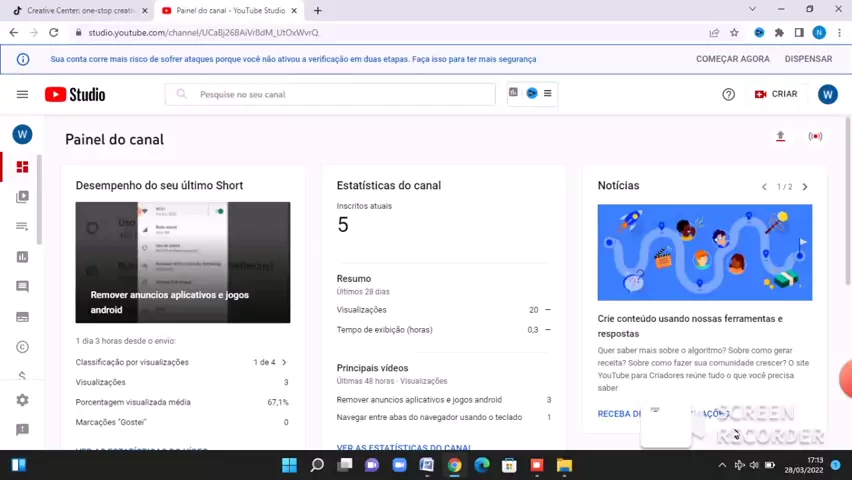The image size is (852, 480).
Task: Click COMEÇAR AGORA in the security banner
Action: click(732, 59)
